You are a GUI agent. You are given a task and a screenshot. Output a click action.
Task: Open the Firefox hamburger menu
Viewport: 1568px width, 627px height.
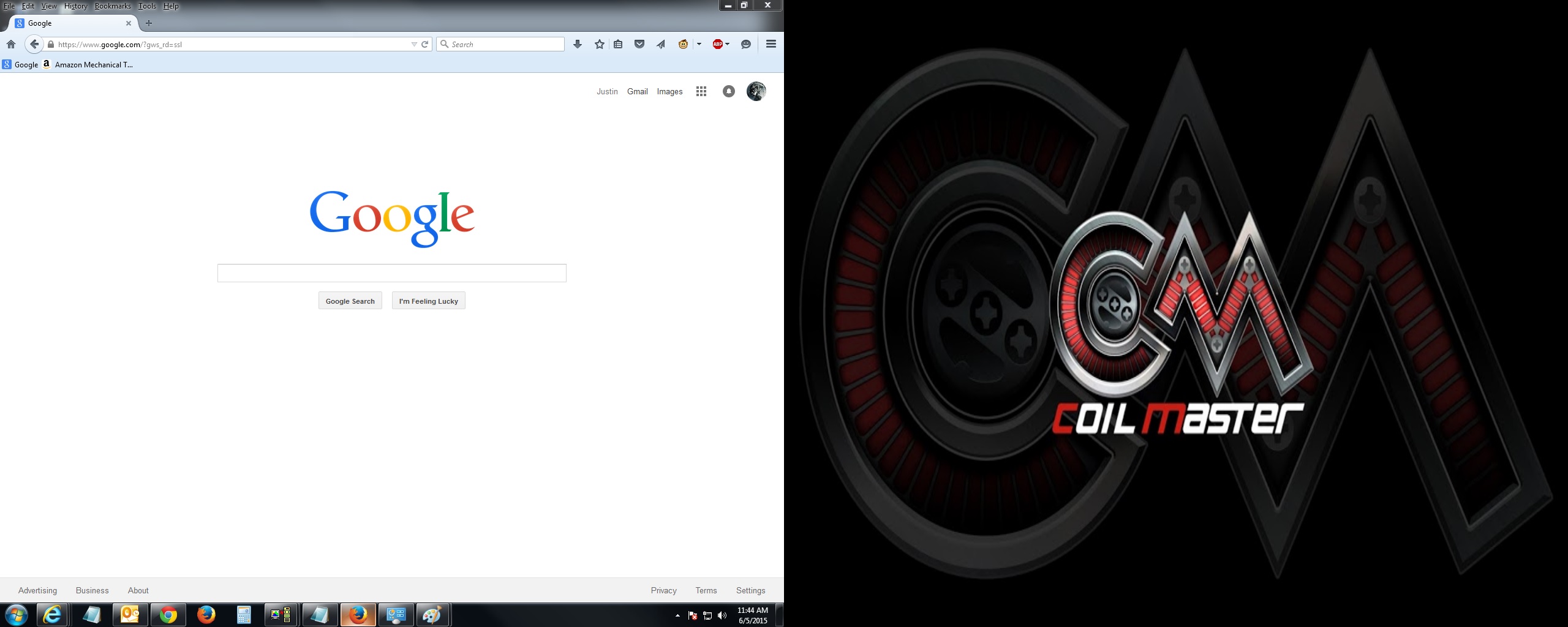pos(771,44)
